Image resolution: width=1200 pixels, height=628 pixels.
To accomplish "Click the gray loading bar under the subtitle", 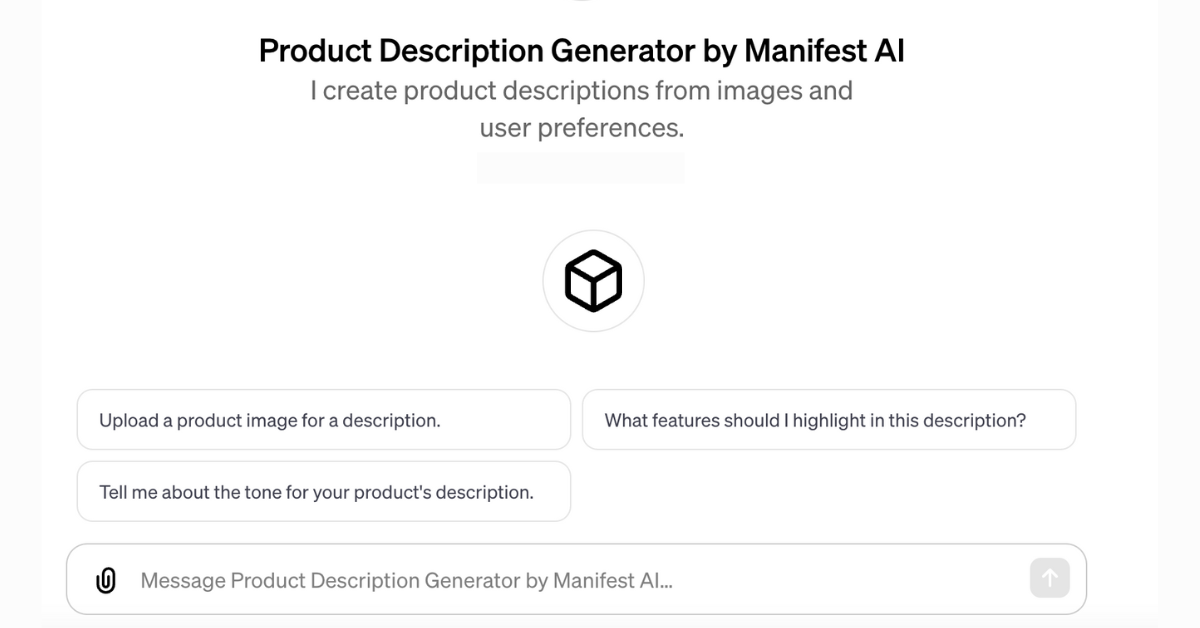I will pyautogui.click(x=580, y=167).
